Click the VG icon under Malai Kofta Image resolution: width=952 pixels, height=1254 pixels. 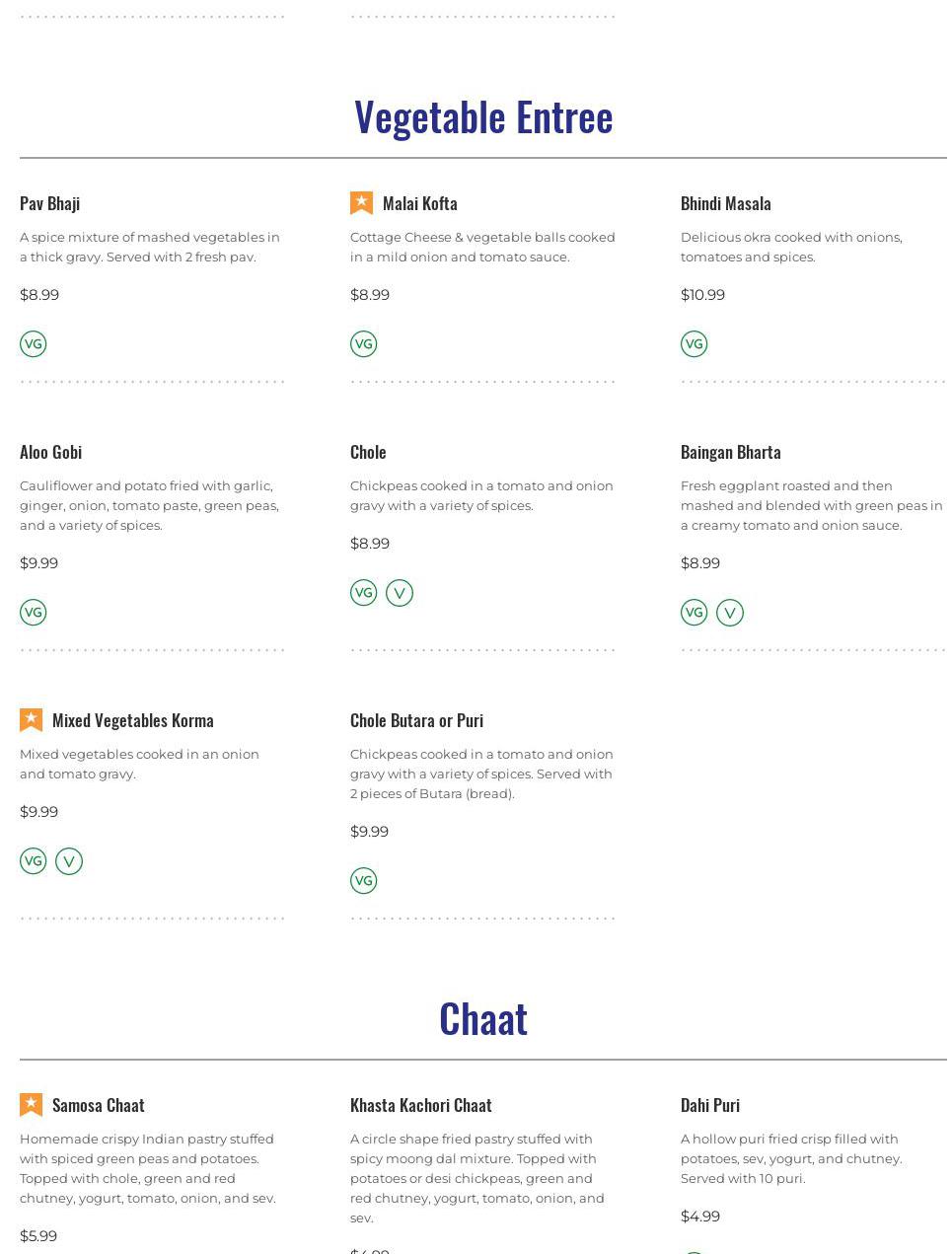pos(364,344)
